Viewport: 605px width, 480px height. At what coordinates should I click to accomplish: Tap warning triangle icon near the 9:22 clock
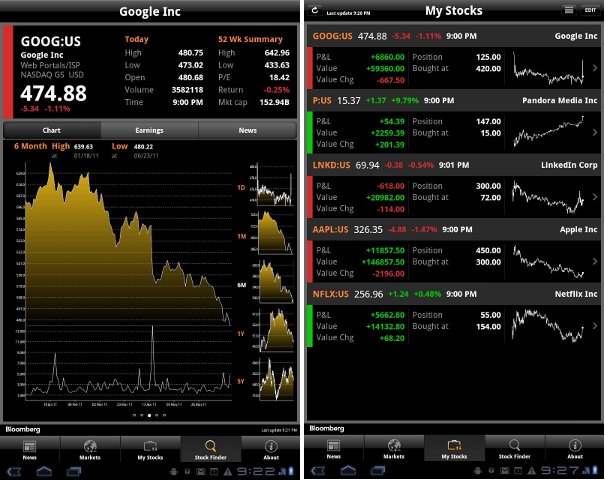click(228, 472)
